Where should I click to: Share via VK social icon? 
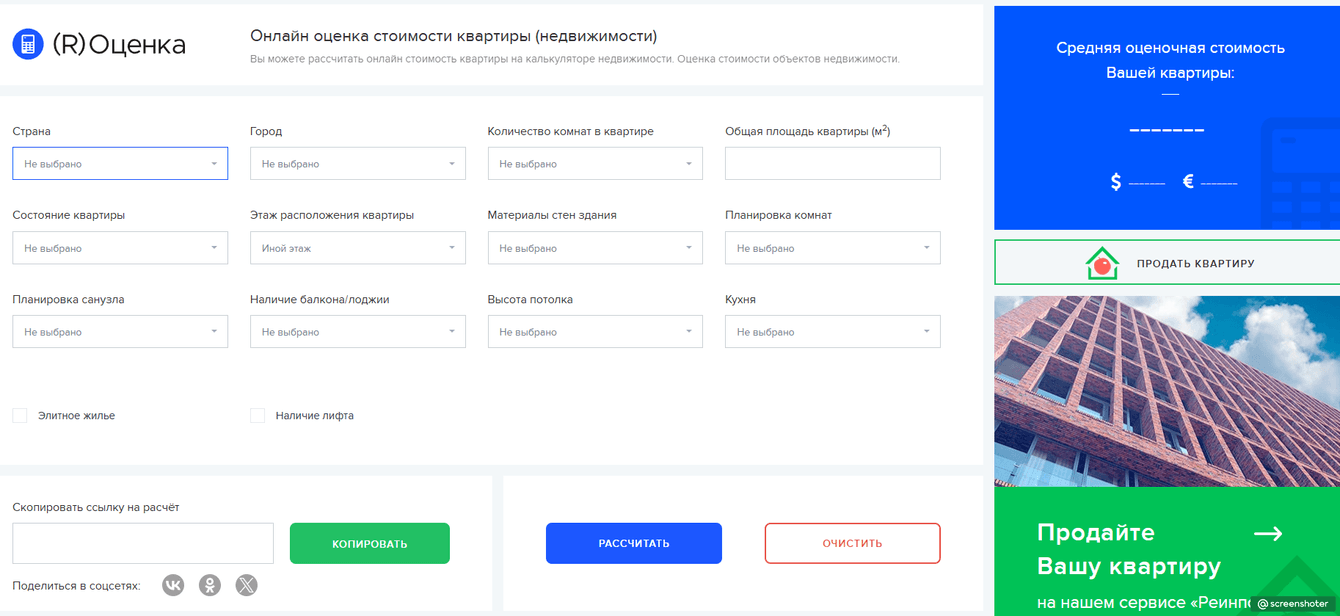[174, 585]
